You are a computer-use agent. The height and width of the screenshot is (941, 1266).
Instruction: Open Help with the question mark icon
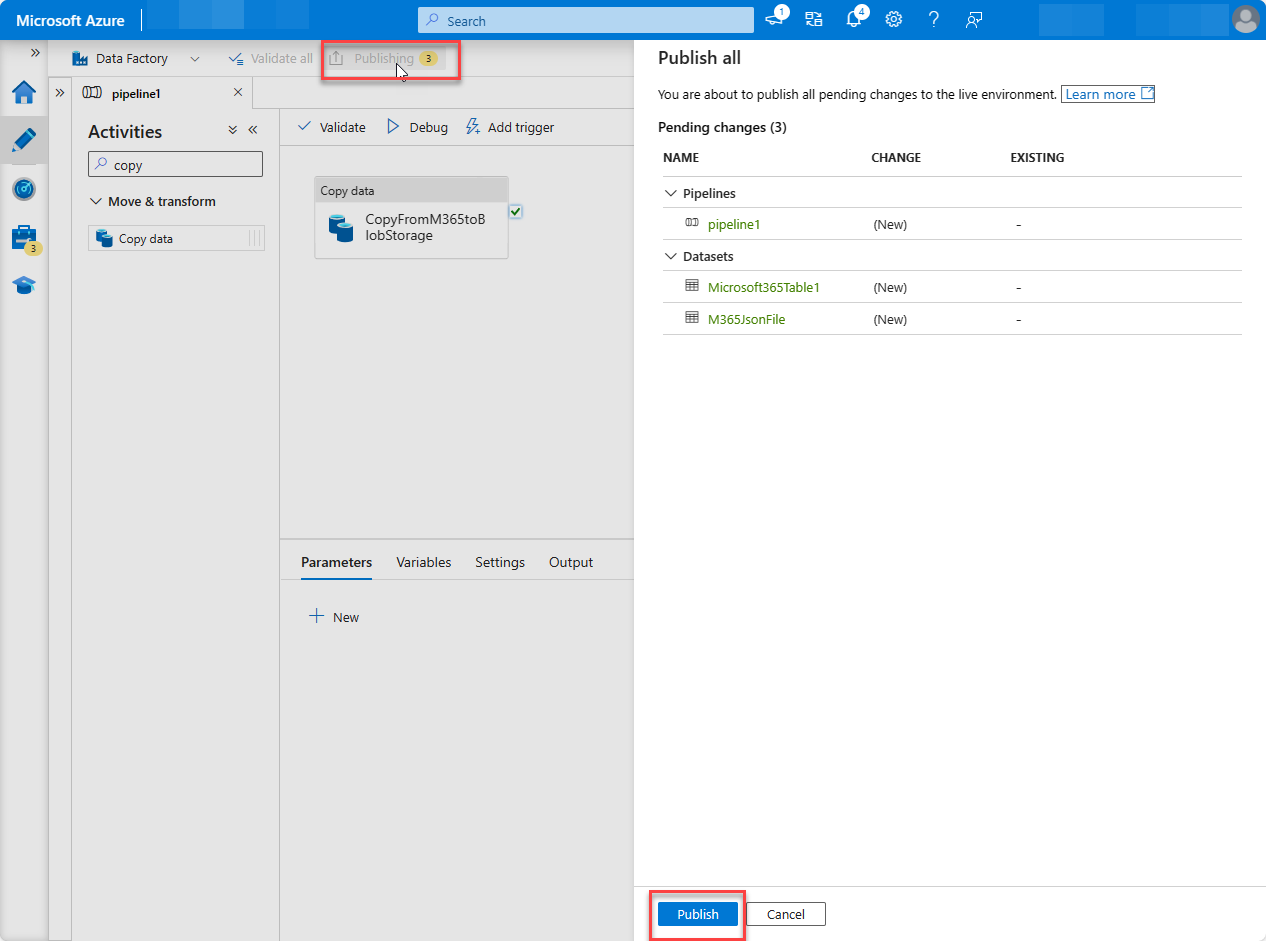(x=933, y=19)
